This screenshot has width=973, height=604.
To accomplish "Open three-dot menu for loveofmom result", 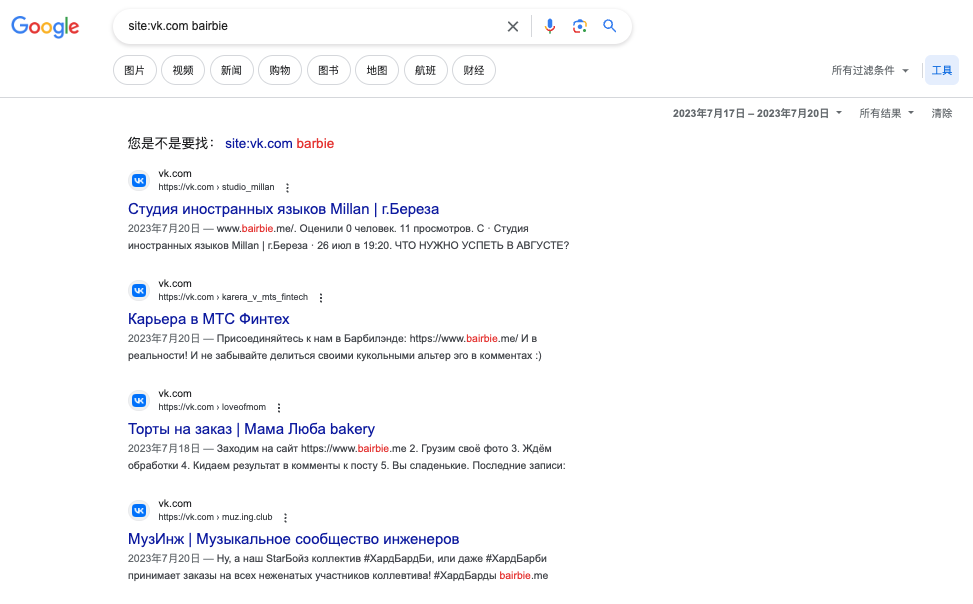I will click(x=279, y=408).
